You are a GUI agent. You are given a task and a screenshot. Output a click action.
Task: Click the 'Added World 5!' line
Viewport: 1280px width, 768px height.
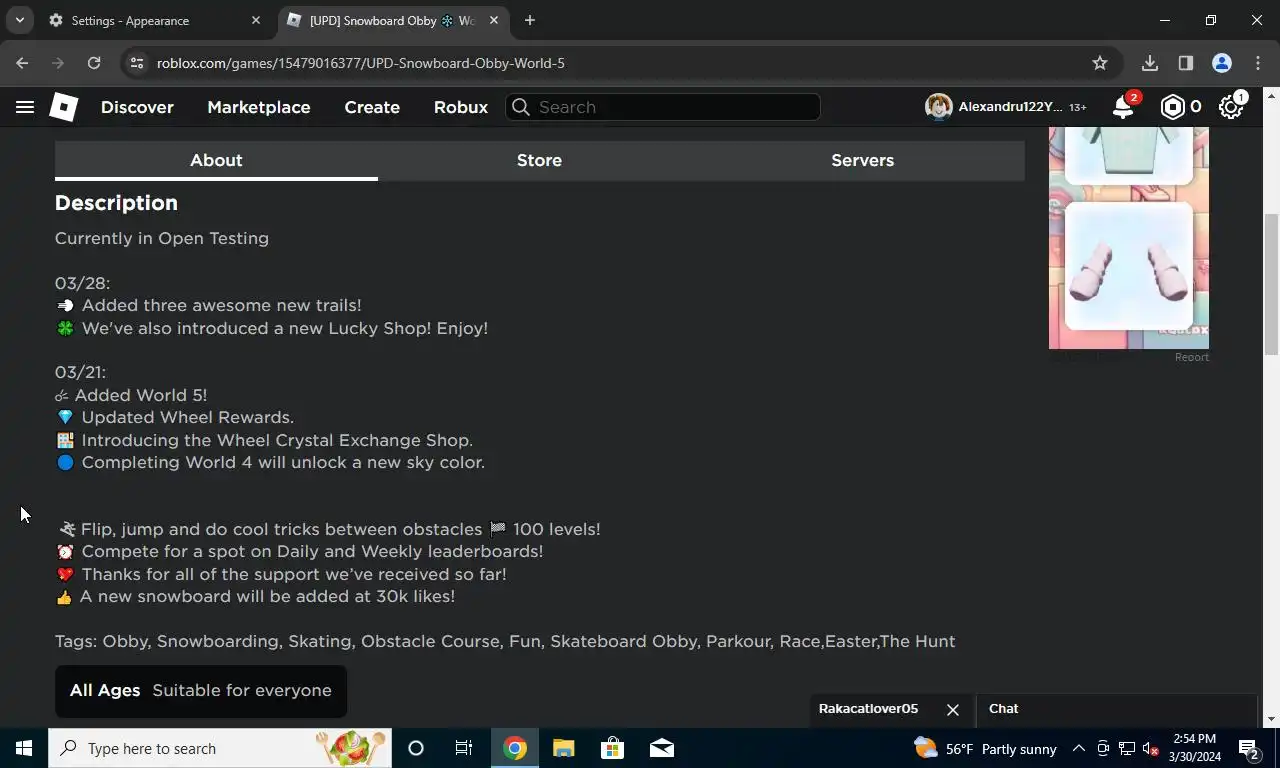click(x=131, y=395)
